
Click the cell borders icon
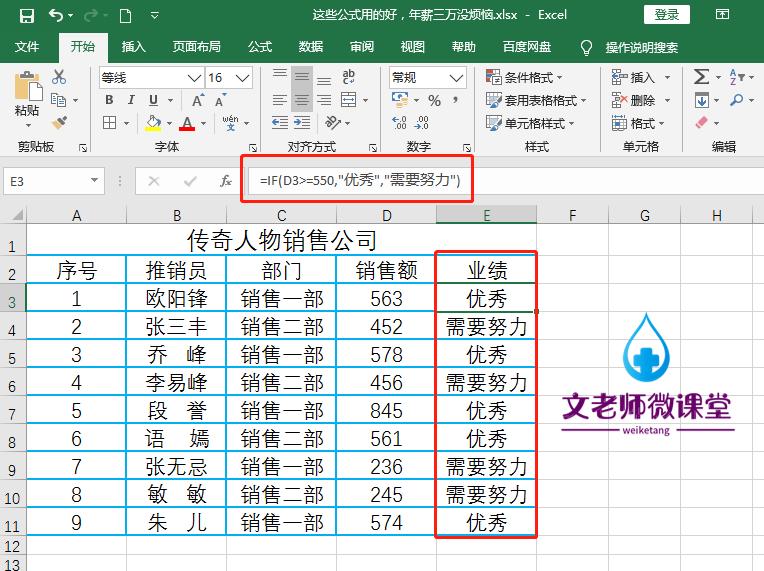click(x=110, y=122)
